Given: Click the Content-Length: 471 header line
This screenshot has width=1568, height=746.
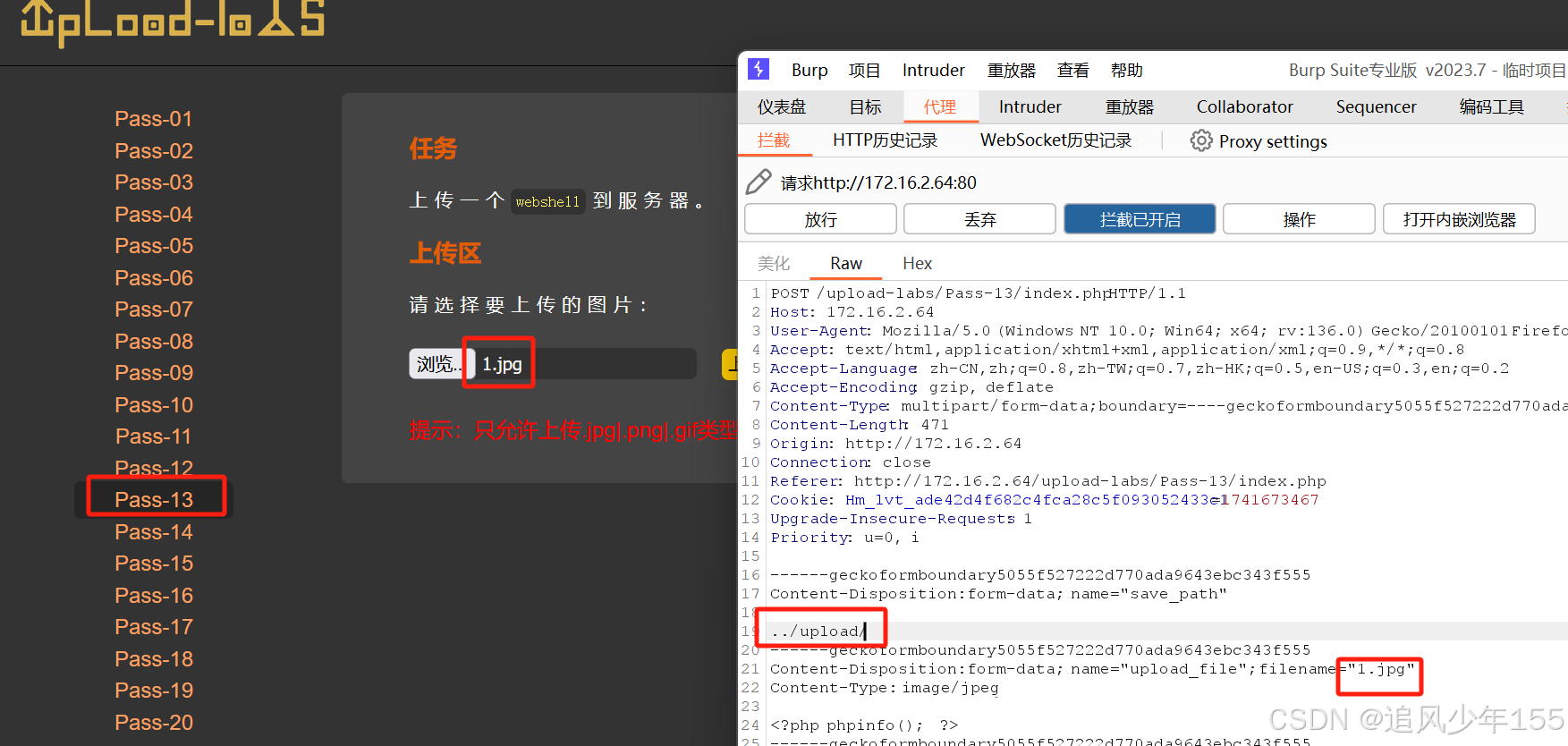Looking at the screenshot, I should [x=860, y=425].
